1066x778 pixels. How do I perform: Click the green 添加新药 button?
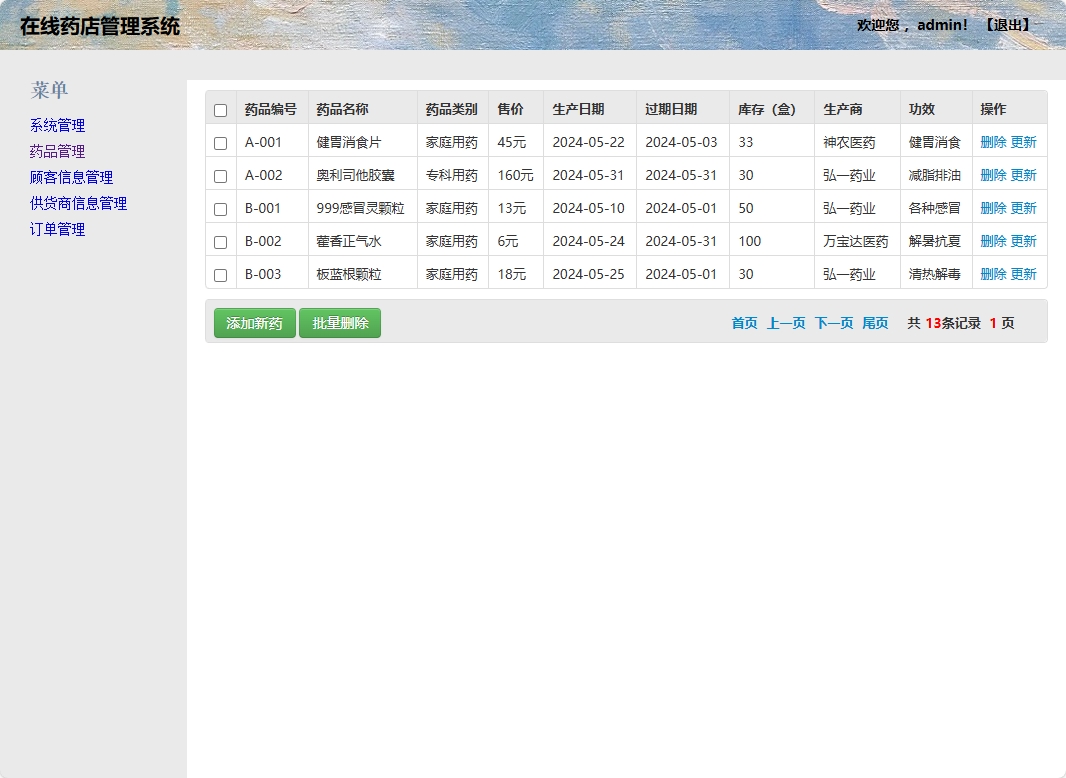254,322
